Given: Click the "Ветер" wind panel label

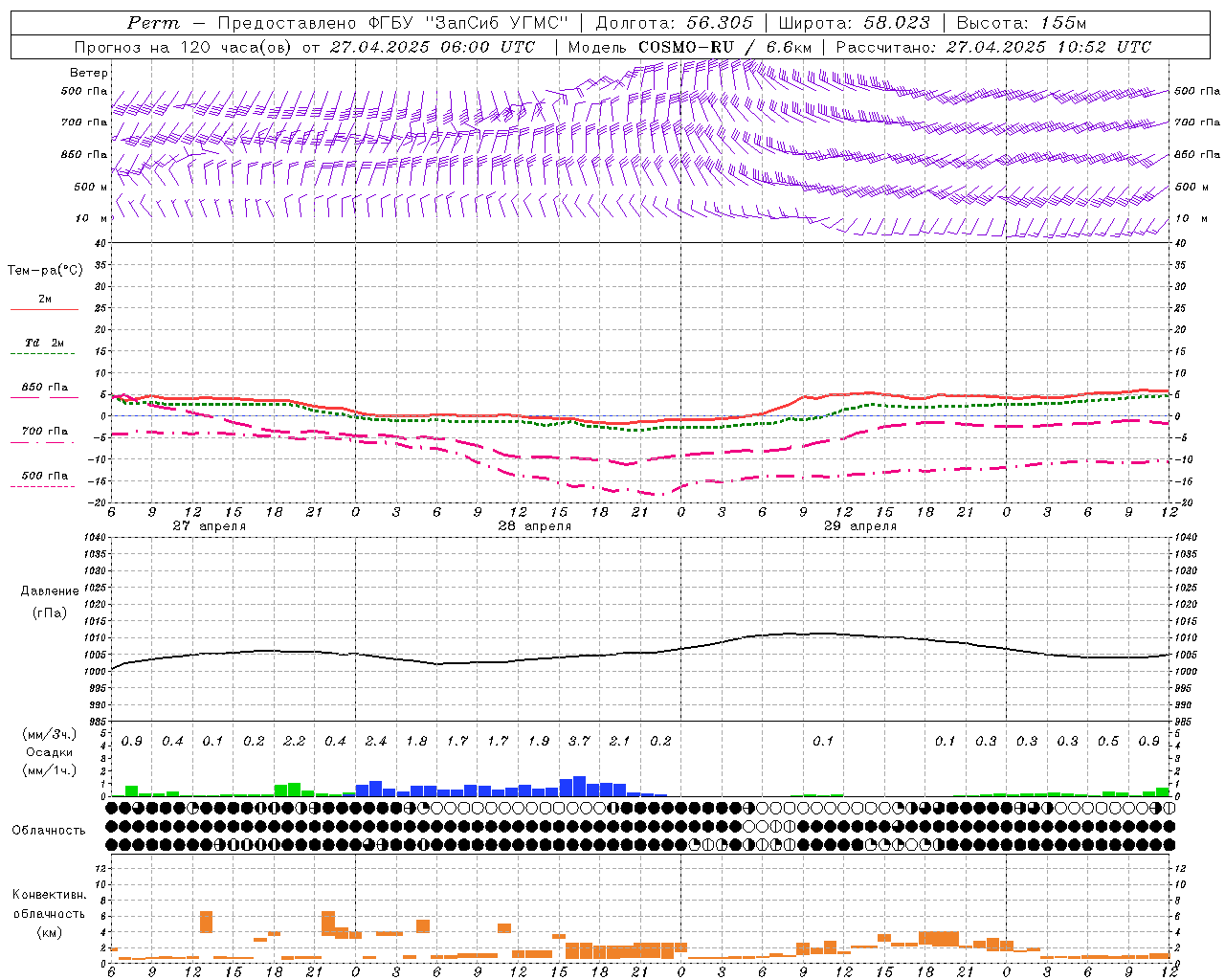Looking at the screenshot, I should pyautogui.click(x=89, y=73).
